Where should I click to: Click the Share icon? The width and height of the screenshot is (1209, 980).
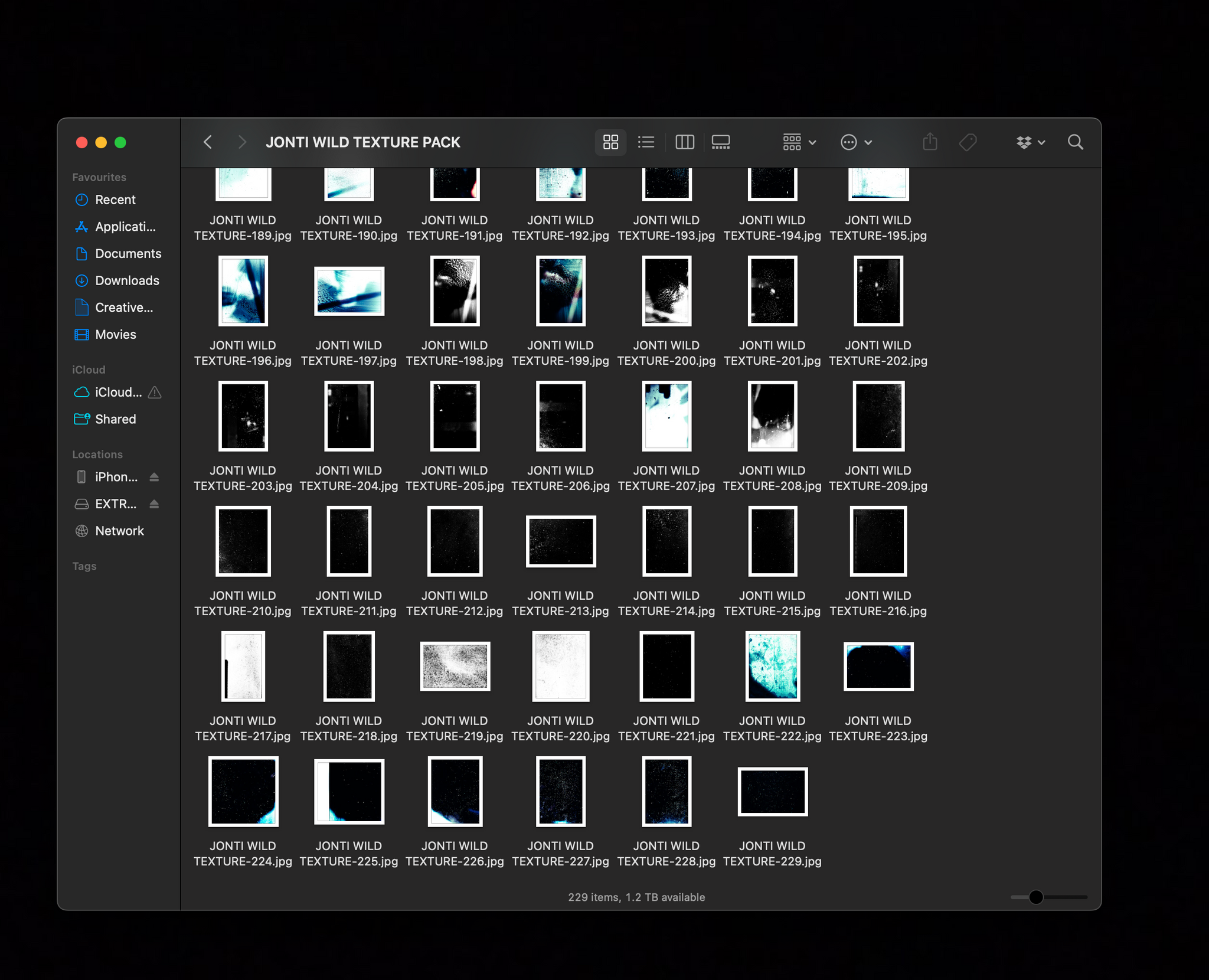coord(930,142)
